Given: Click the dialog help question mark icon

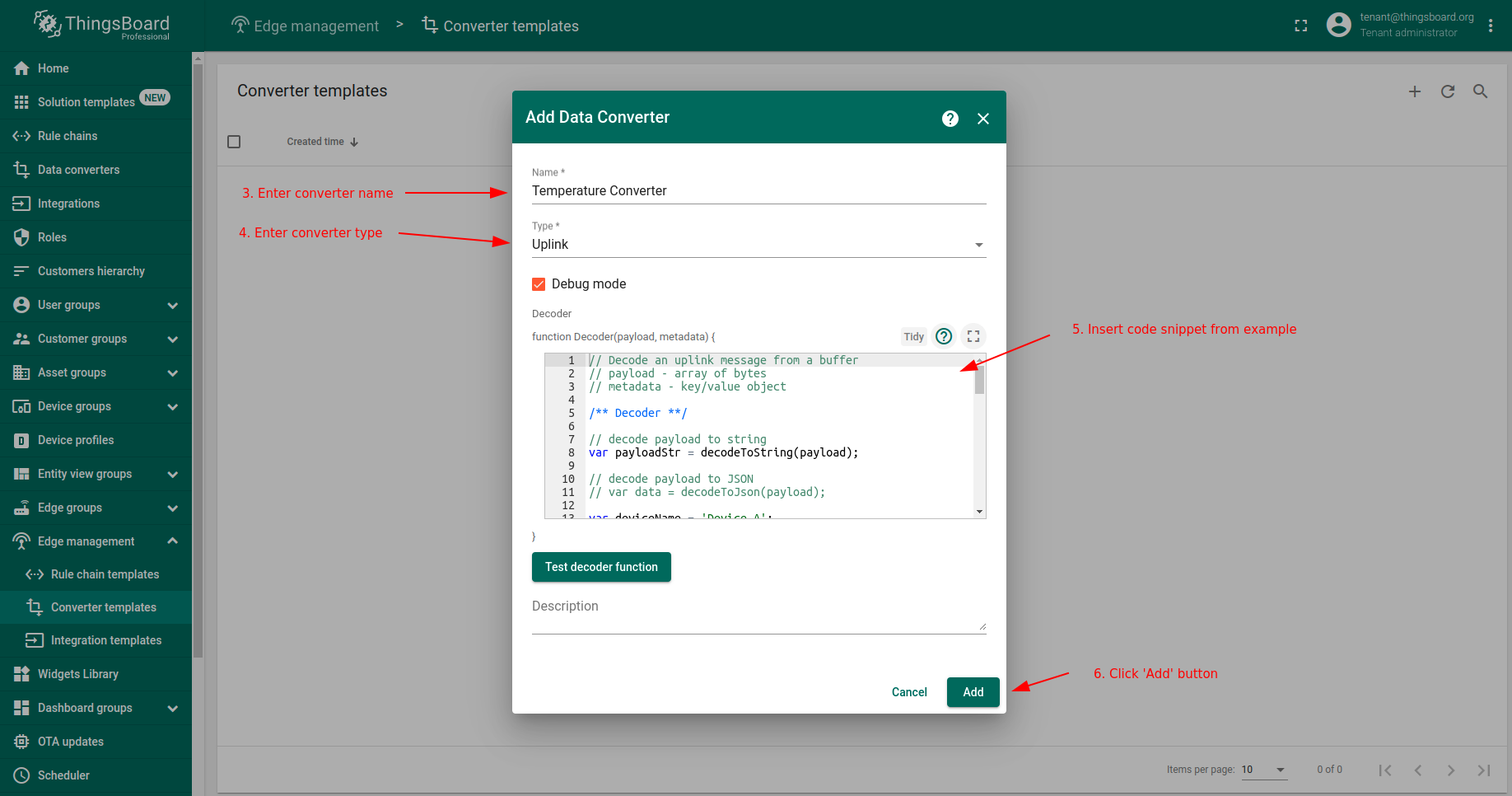Looking at the screenshot, I should tap(950, 119).
